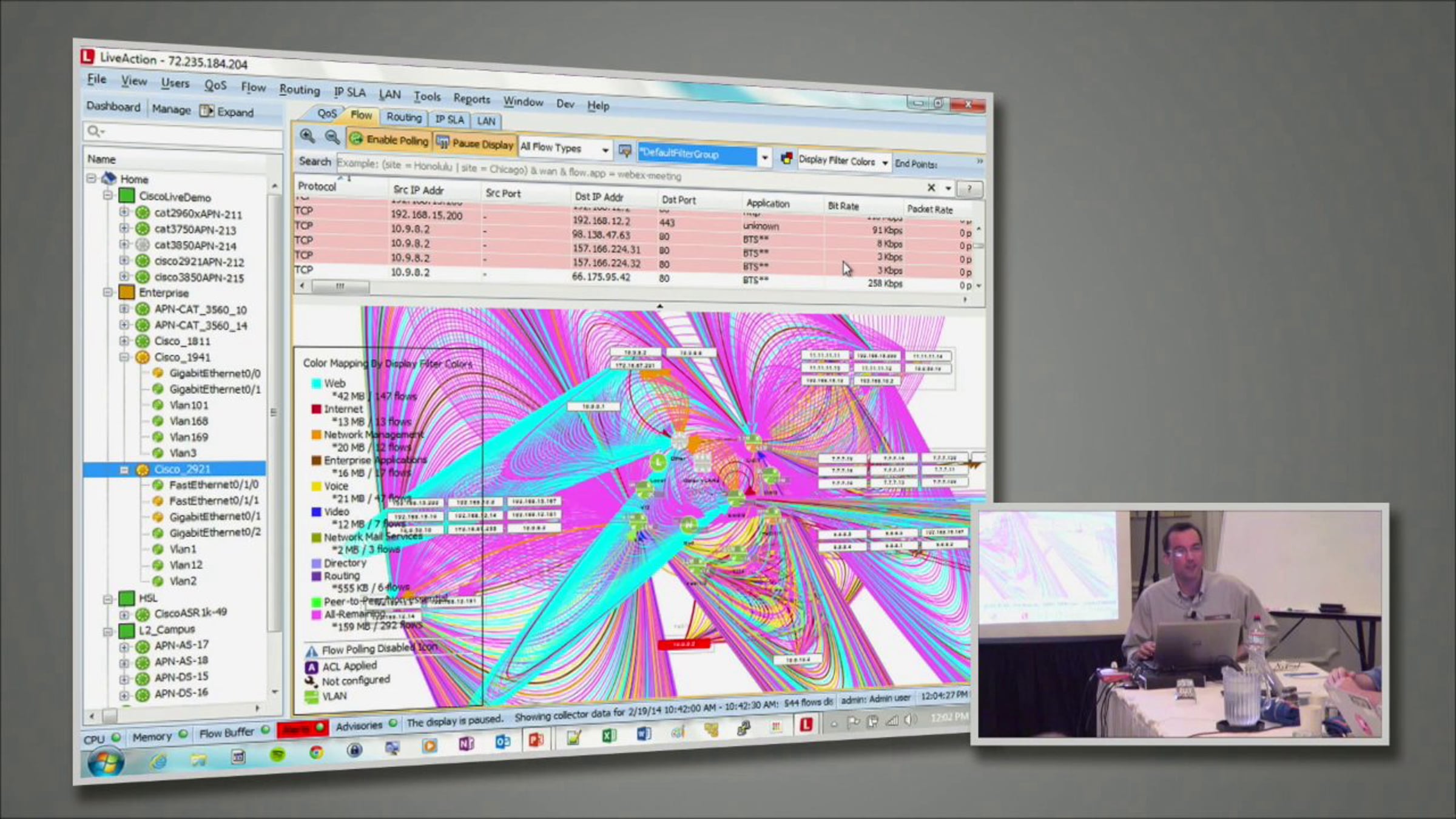This screenshot has width=1456, height=819.
Task: Collapse the L2_Campus group node
Action: [107, 631]
